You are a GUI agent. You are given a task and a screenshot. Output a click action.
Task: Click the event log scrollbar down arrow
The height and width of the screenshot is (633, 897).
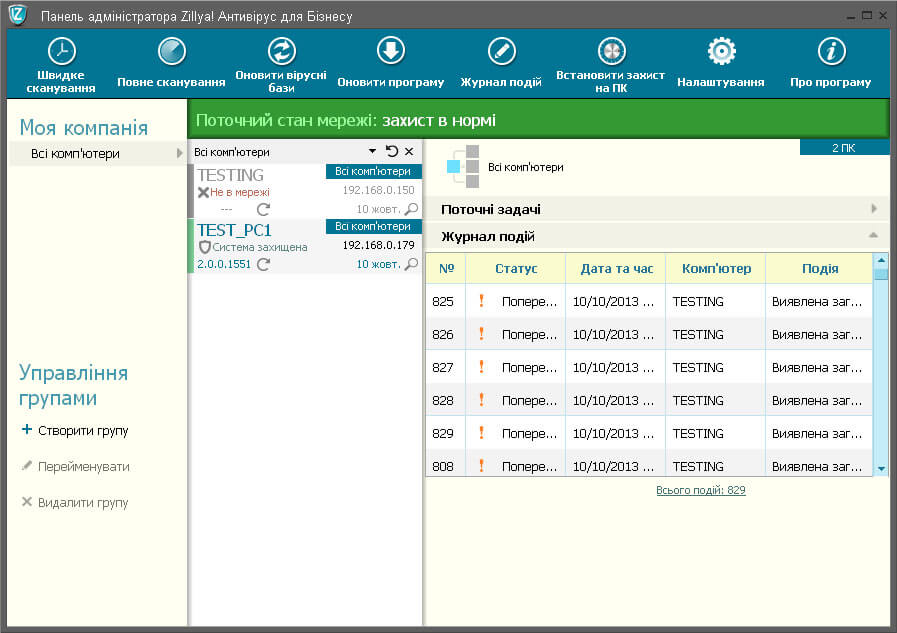click(x=881, y=469)
